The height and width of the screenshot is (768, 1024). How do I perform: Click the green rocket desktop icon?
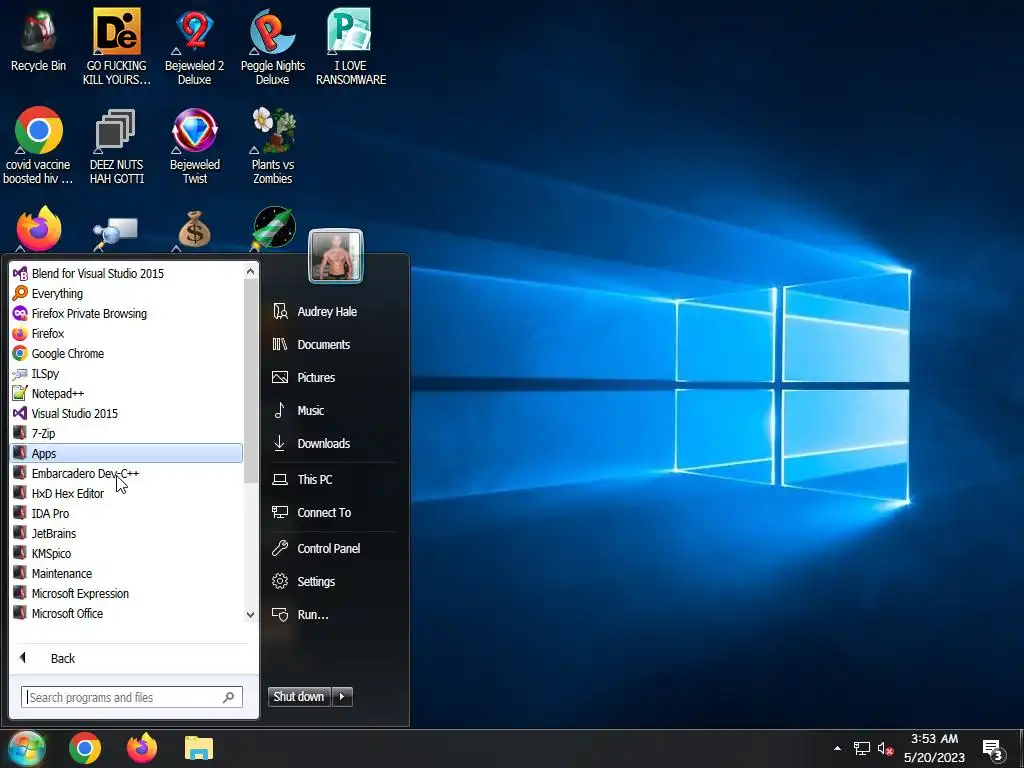(x=274, y=229)
